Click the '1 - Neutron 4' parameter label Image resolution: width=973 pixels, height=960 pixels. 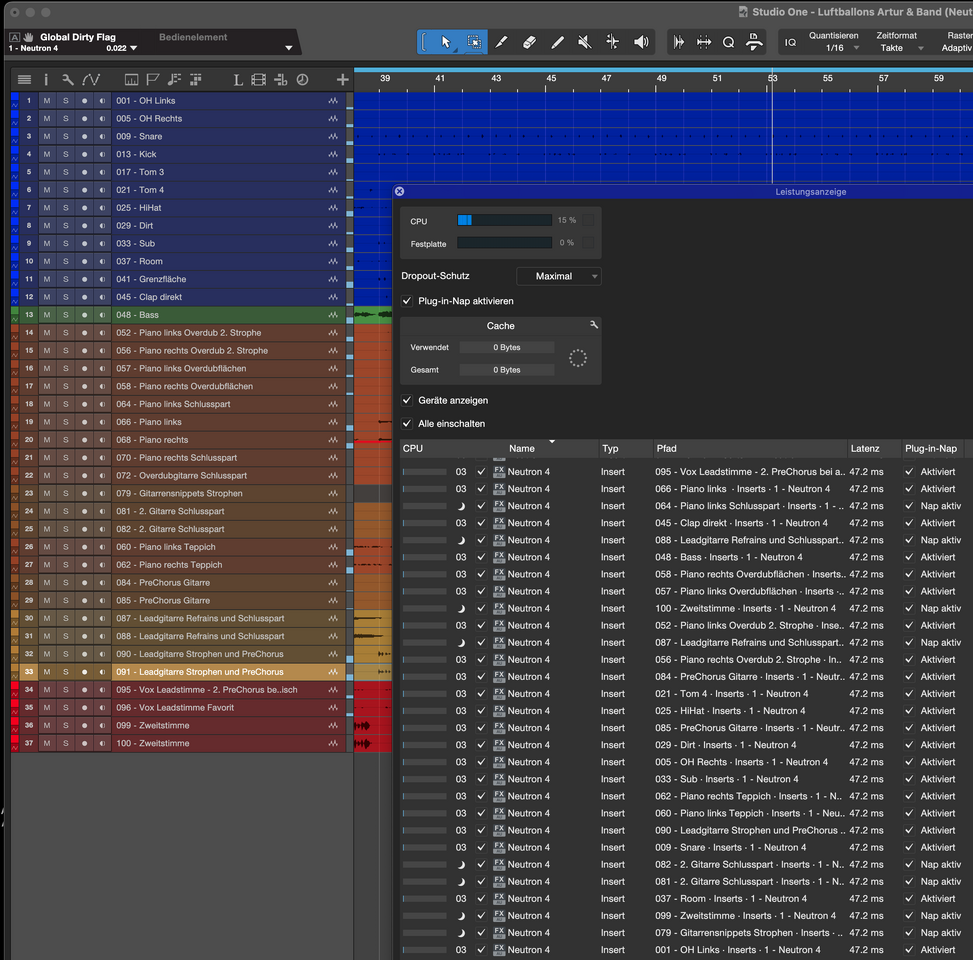coord(34,48)
